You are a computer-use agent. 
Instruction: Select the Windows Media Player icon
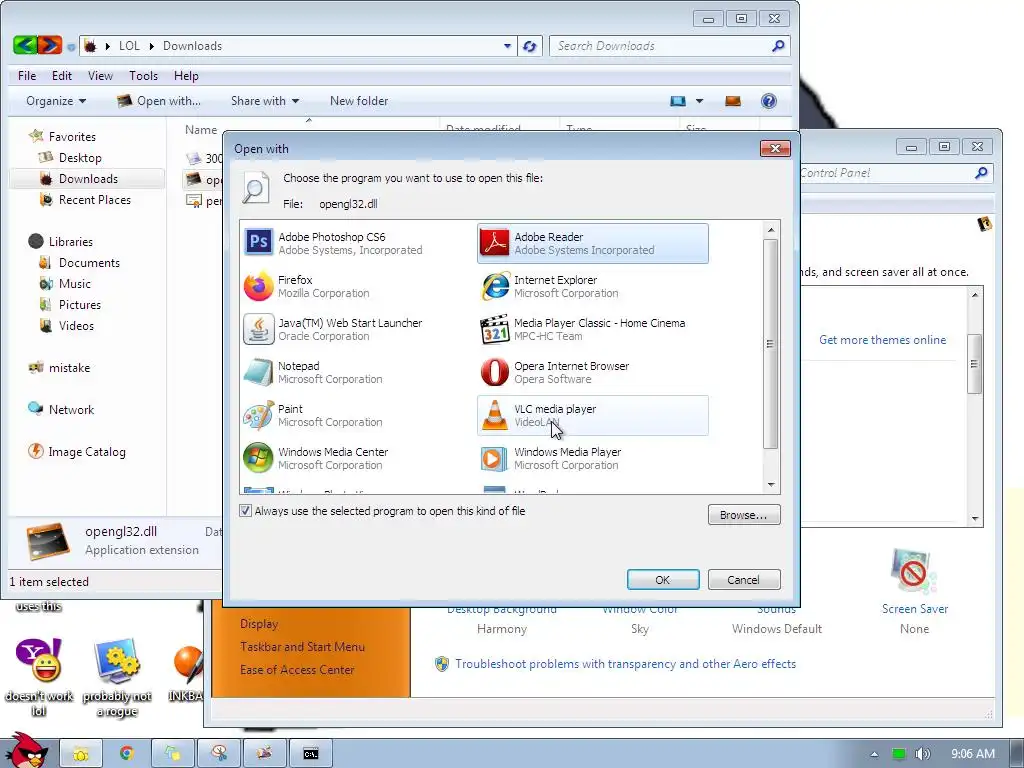494,458
